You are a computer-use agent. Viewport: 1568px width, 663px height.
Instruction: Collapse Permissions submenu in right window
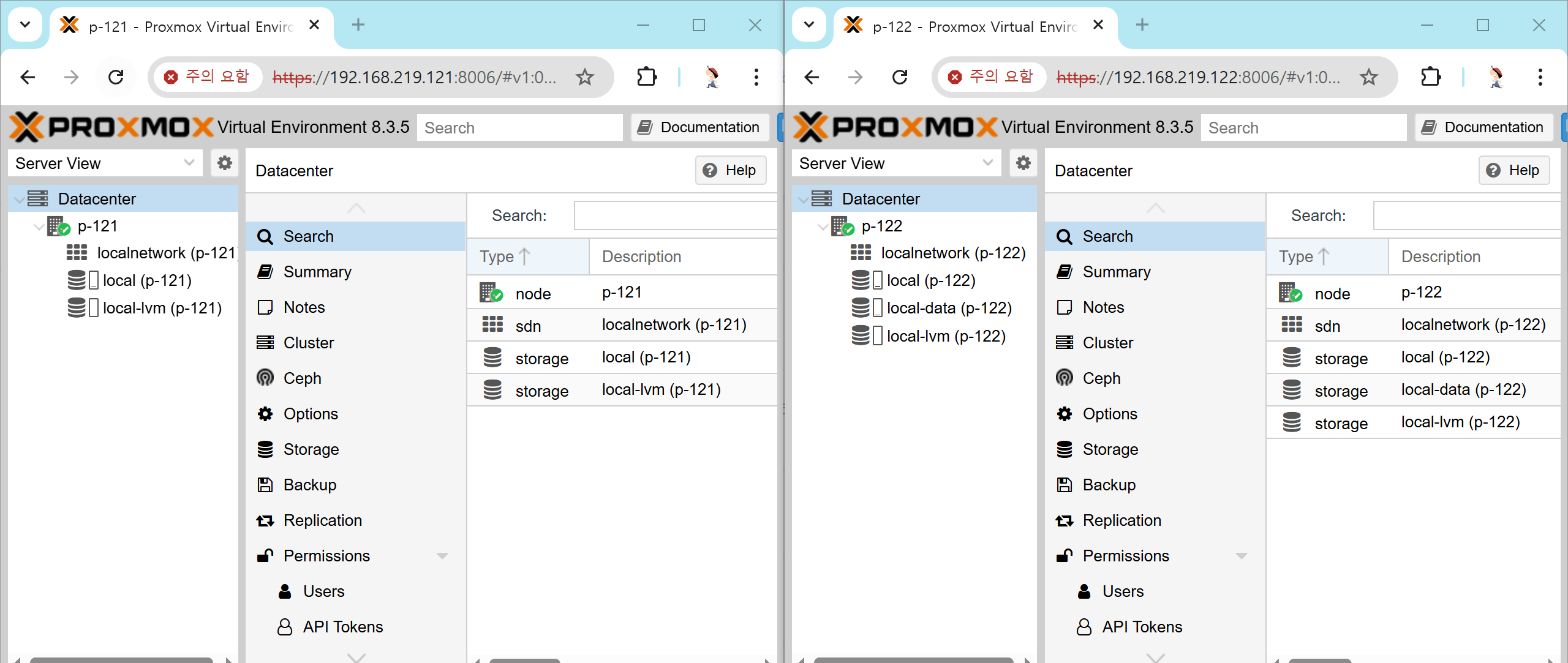(1242, 556)
